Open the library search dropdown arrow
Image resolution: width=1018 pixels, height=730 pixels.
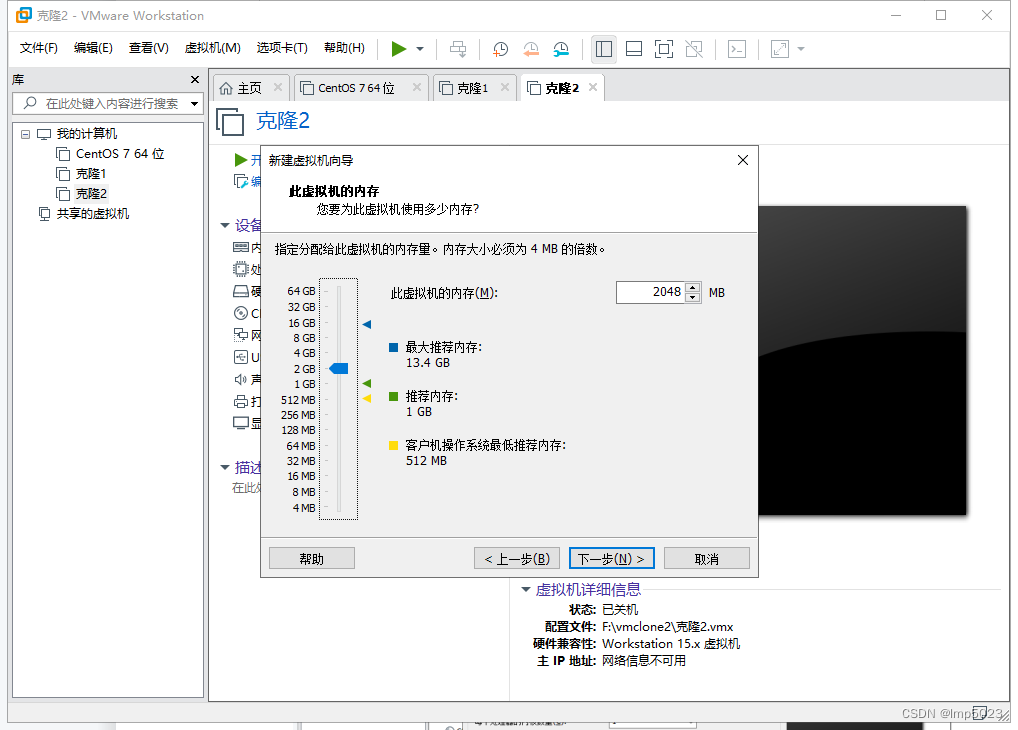(194, 104)
